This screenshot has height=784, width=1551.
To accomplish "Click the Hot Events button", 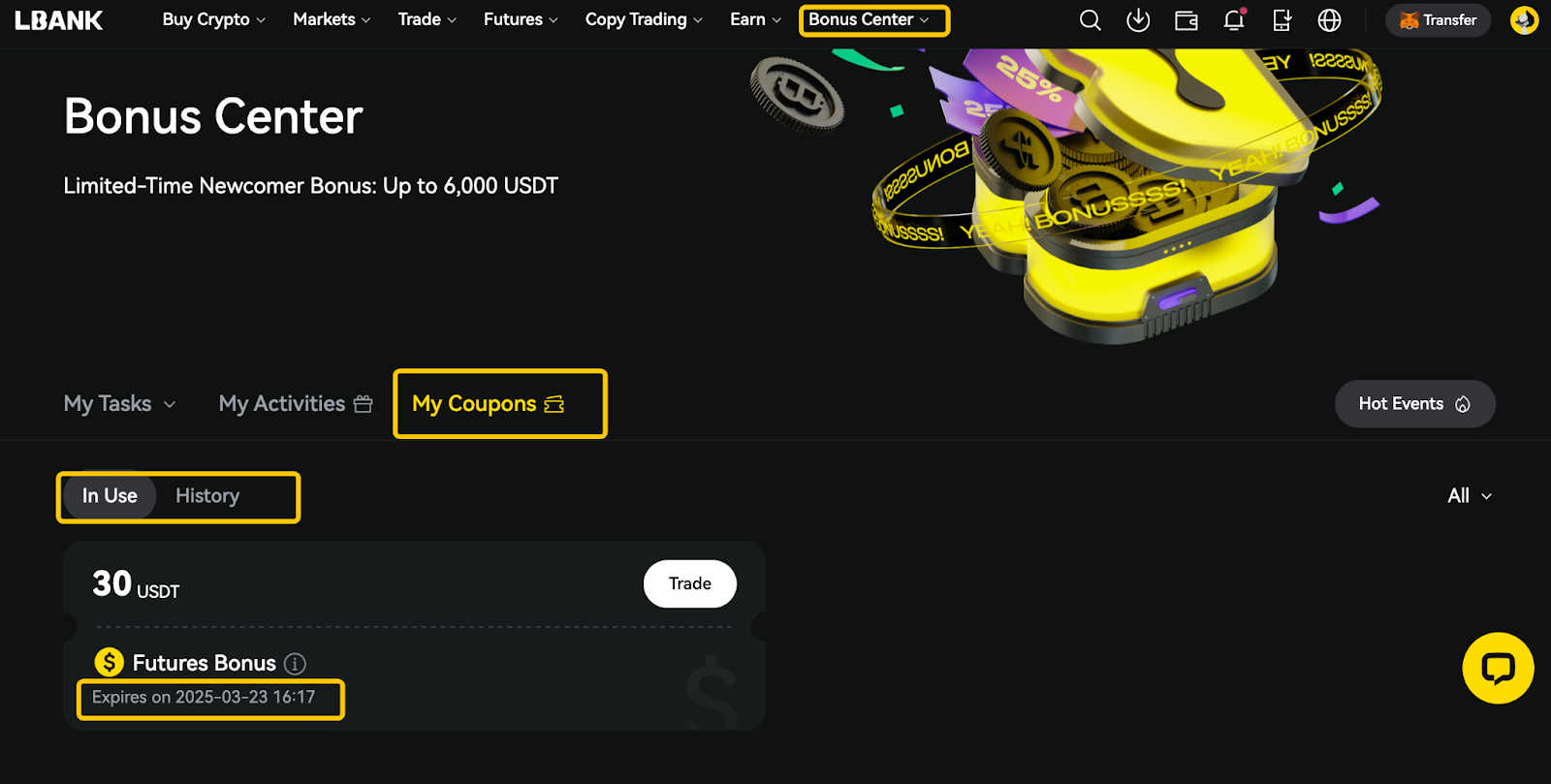I will pyautogui.click(x=1414, y=404).
